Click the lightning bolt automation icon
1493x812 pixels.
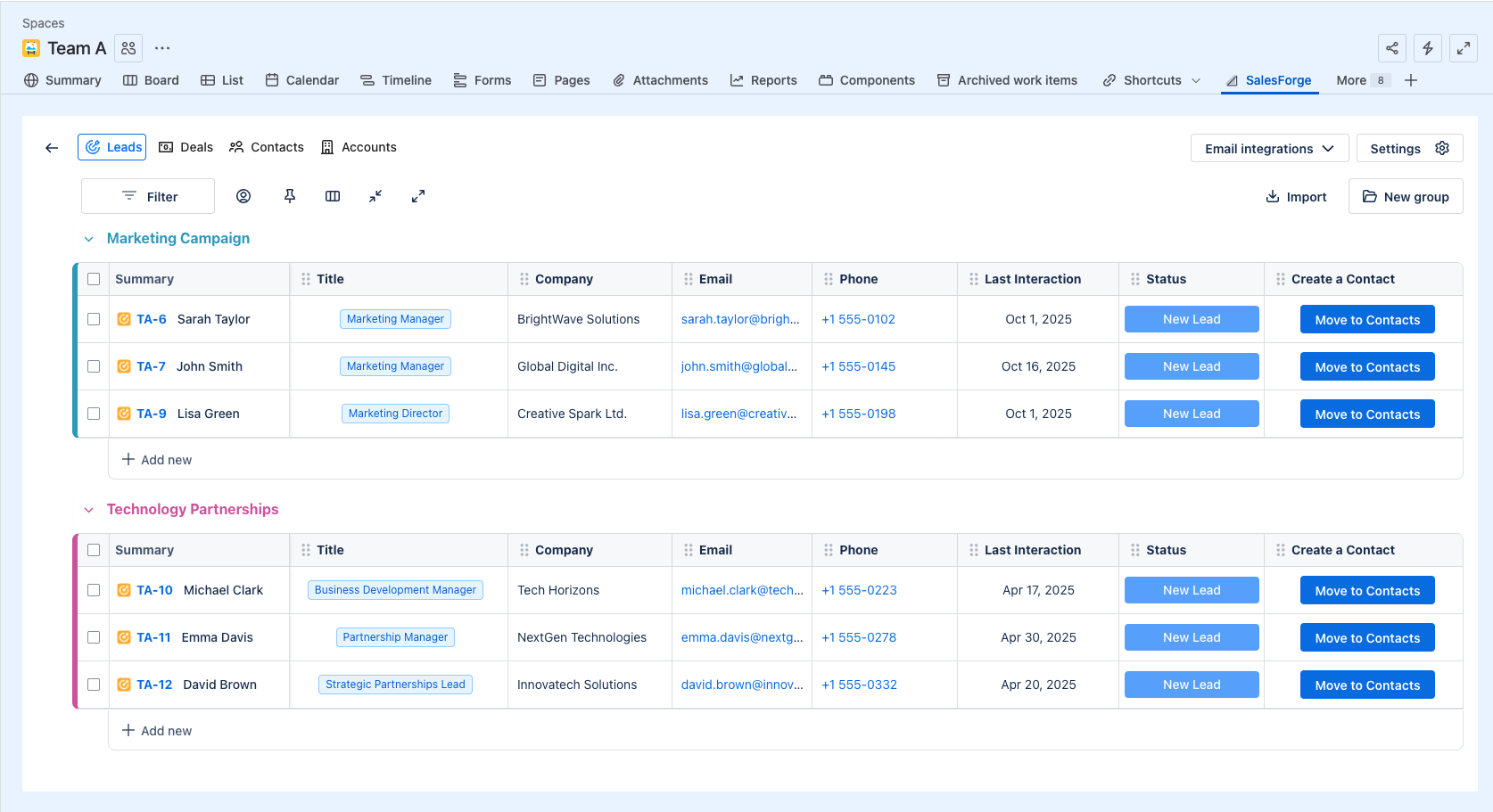point(1428,48)
